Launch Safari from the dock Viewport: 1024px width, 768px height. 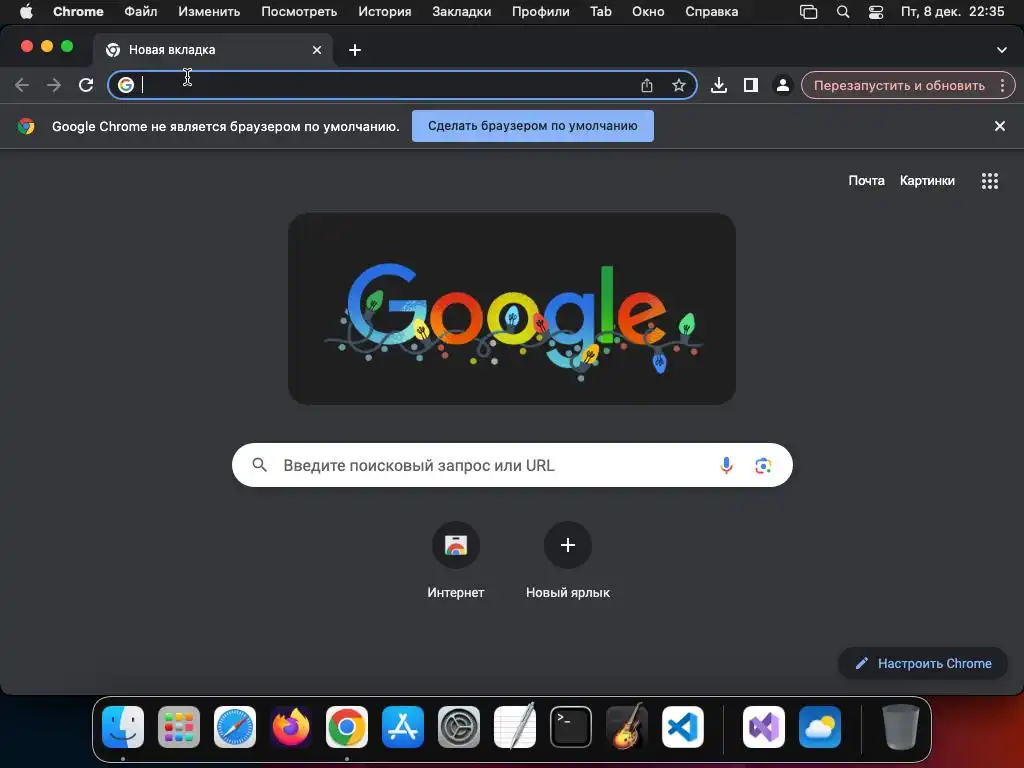tap(234, 727)
